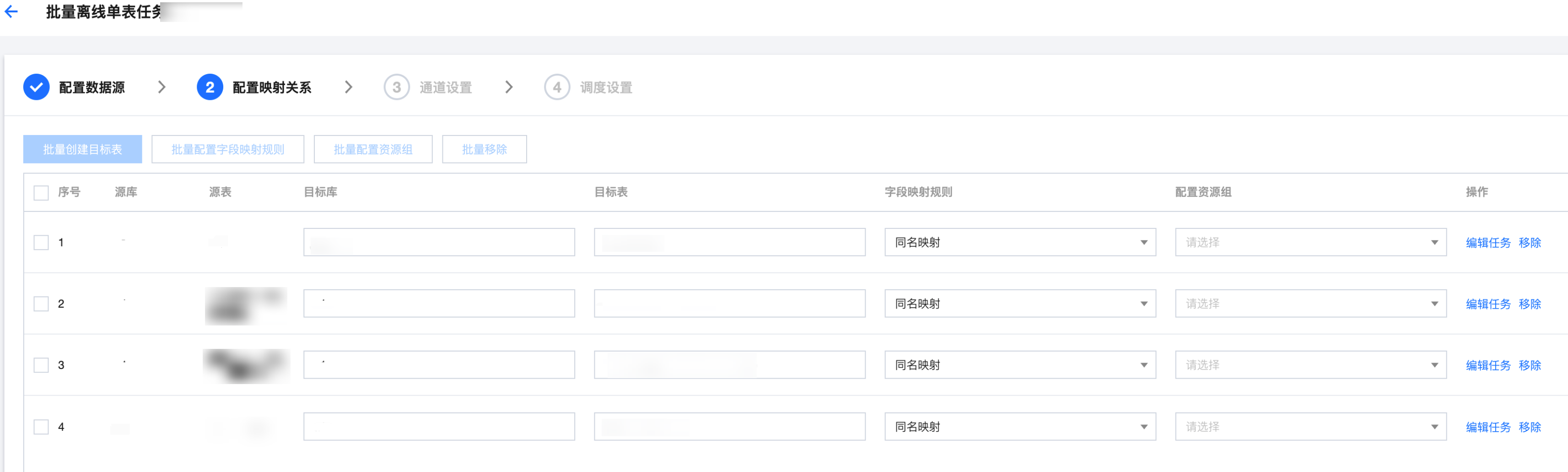The width and height of the screenshot is (1568, 472).
Task: Check the checkbox for row 3
Action: point(41,365)
